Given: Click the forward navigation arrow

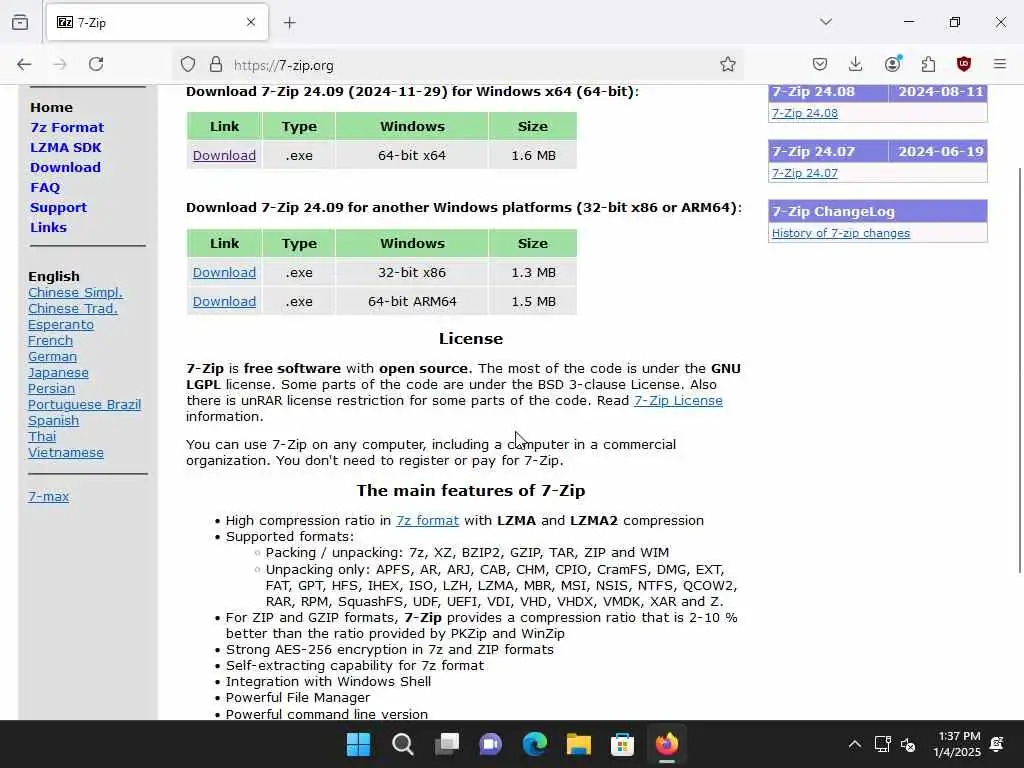Looking at the screenshot, I should (x=60, y=64).
